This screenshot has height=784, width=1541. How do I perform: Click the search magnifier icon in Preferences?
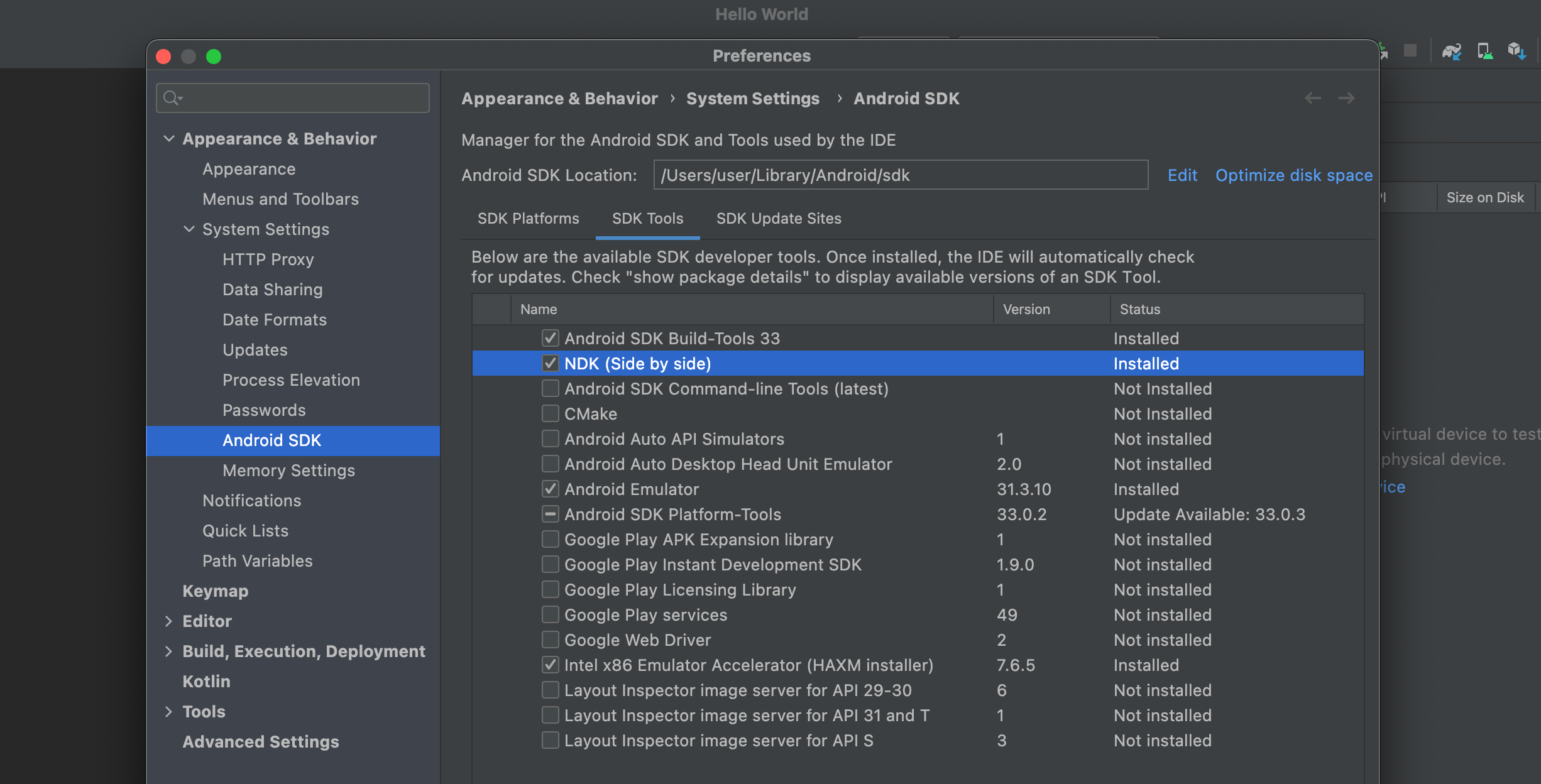click(172, 98)
